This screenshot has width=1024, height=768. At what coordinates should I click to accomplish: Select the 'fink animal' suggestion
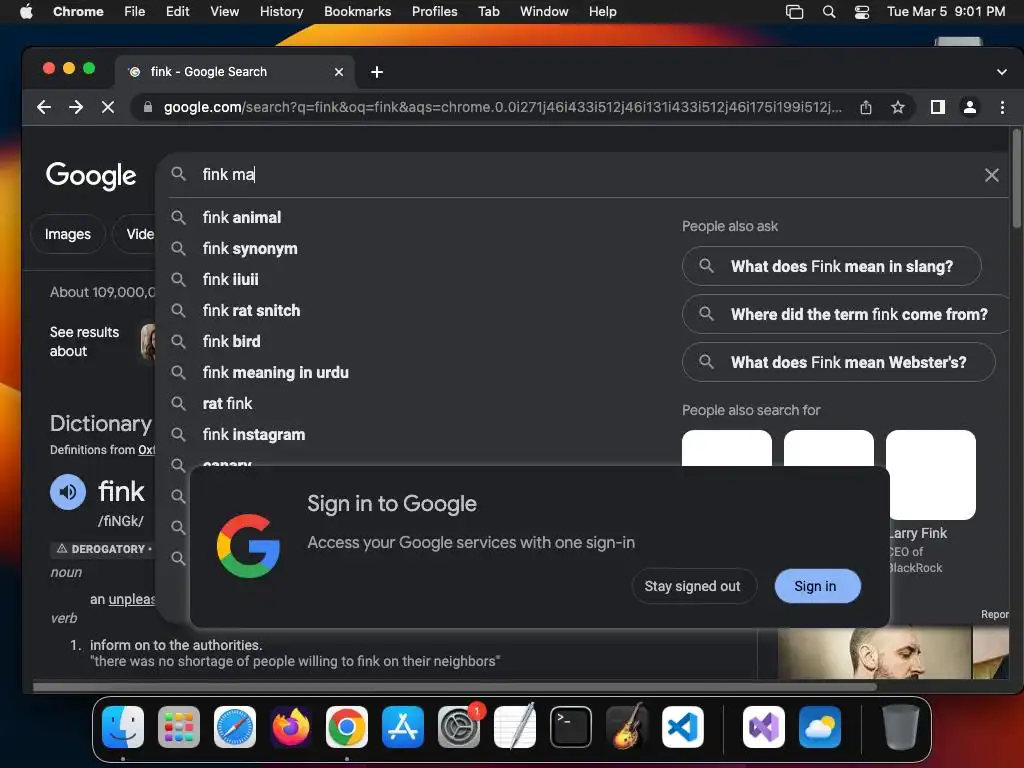tap(242, 217)
